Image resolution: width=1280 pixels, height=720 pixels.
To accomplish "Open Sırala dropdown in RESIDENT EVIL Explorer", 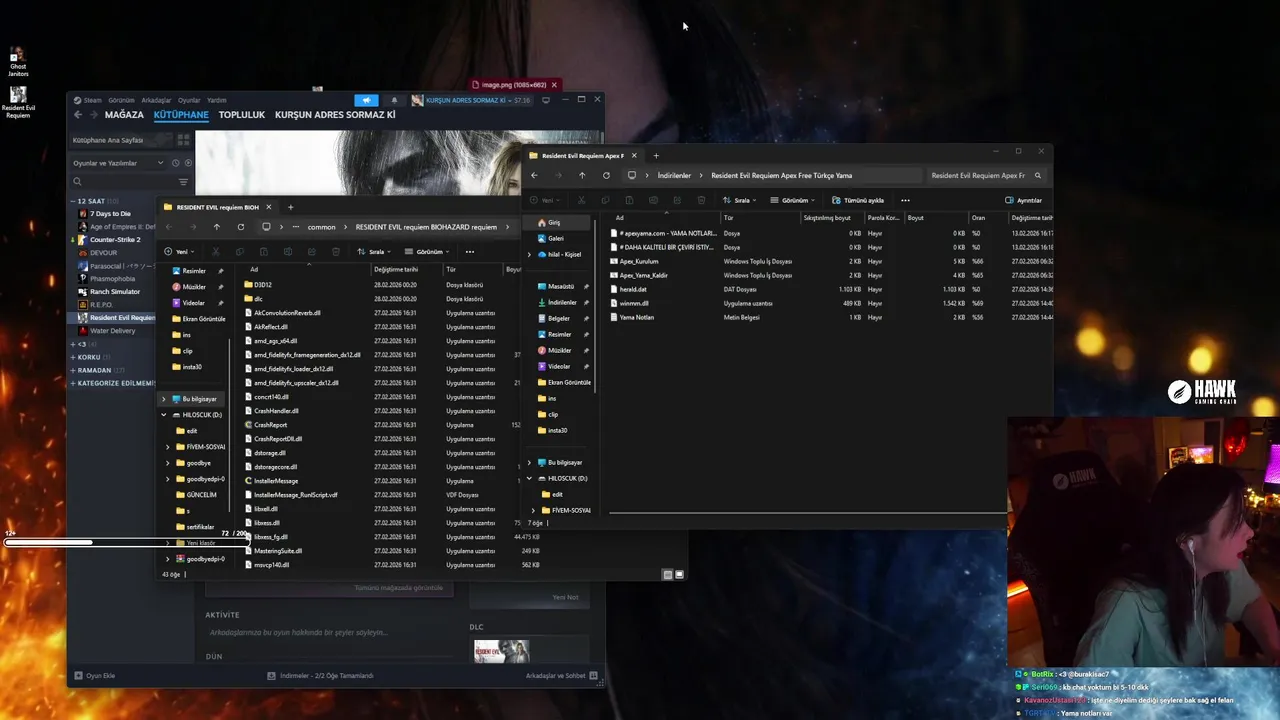I will [374, 252].
